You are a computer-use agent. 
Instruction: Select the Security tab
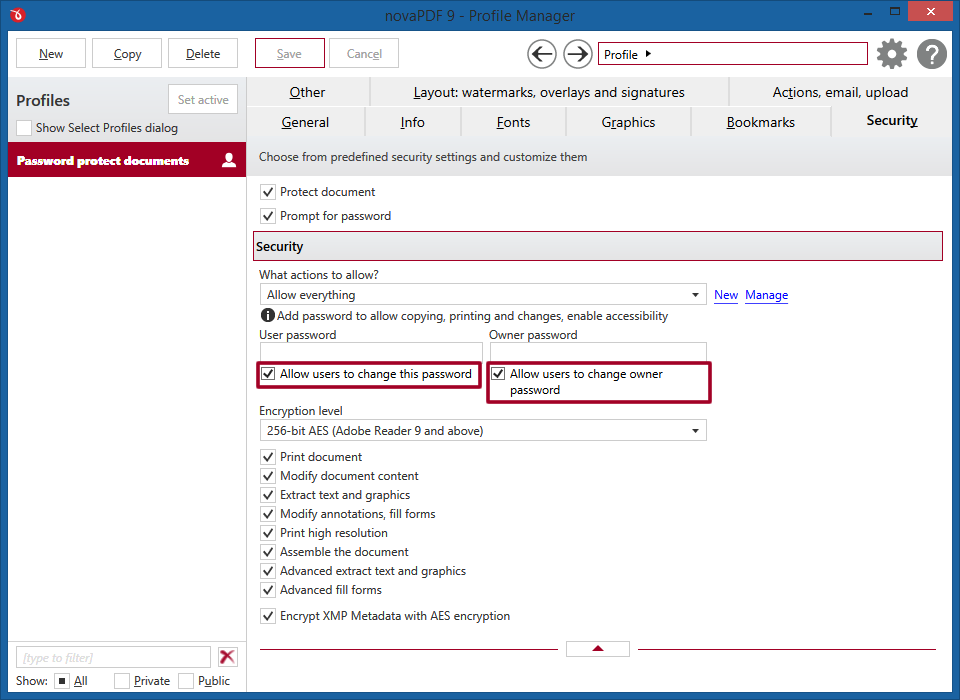pos(892,121)
